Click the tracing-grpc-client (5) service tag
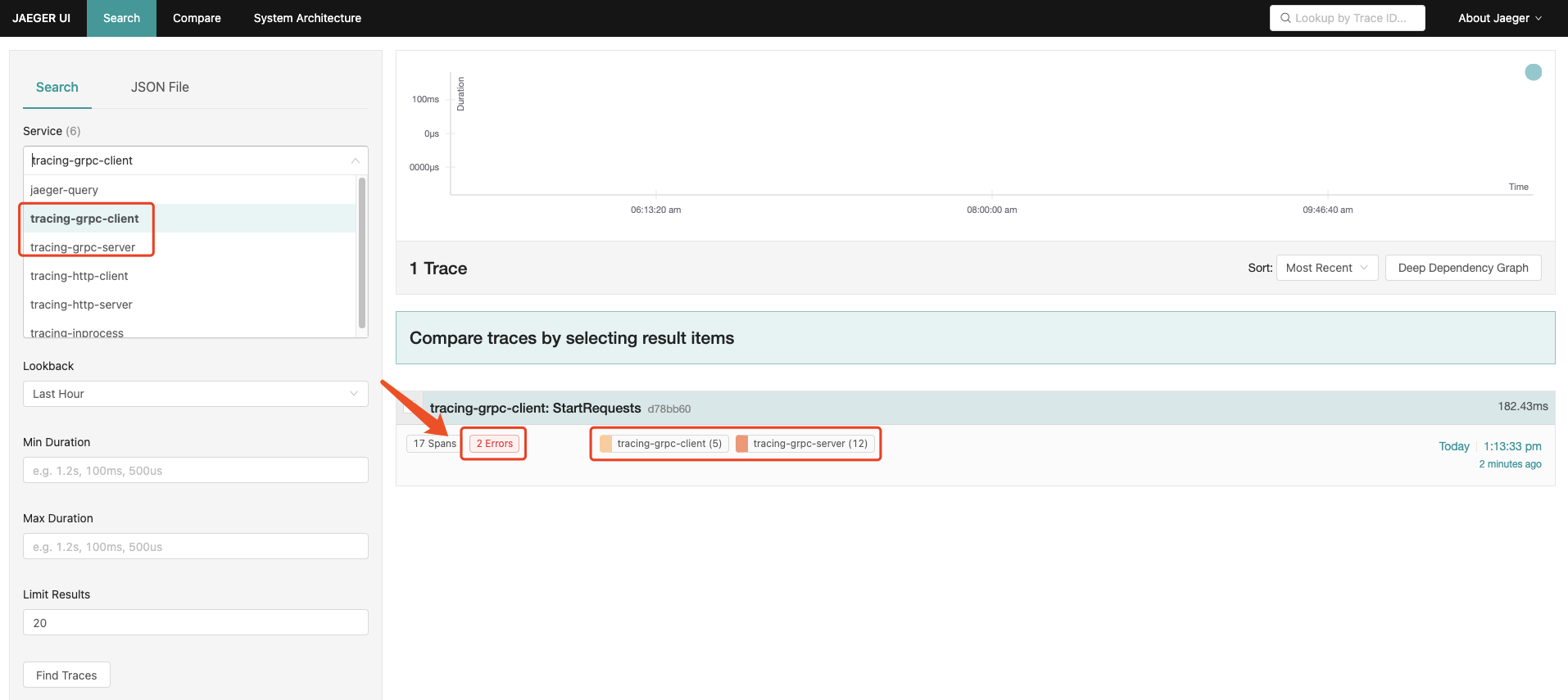 [x=663, y=444]
